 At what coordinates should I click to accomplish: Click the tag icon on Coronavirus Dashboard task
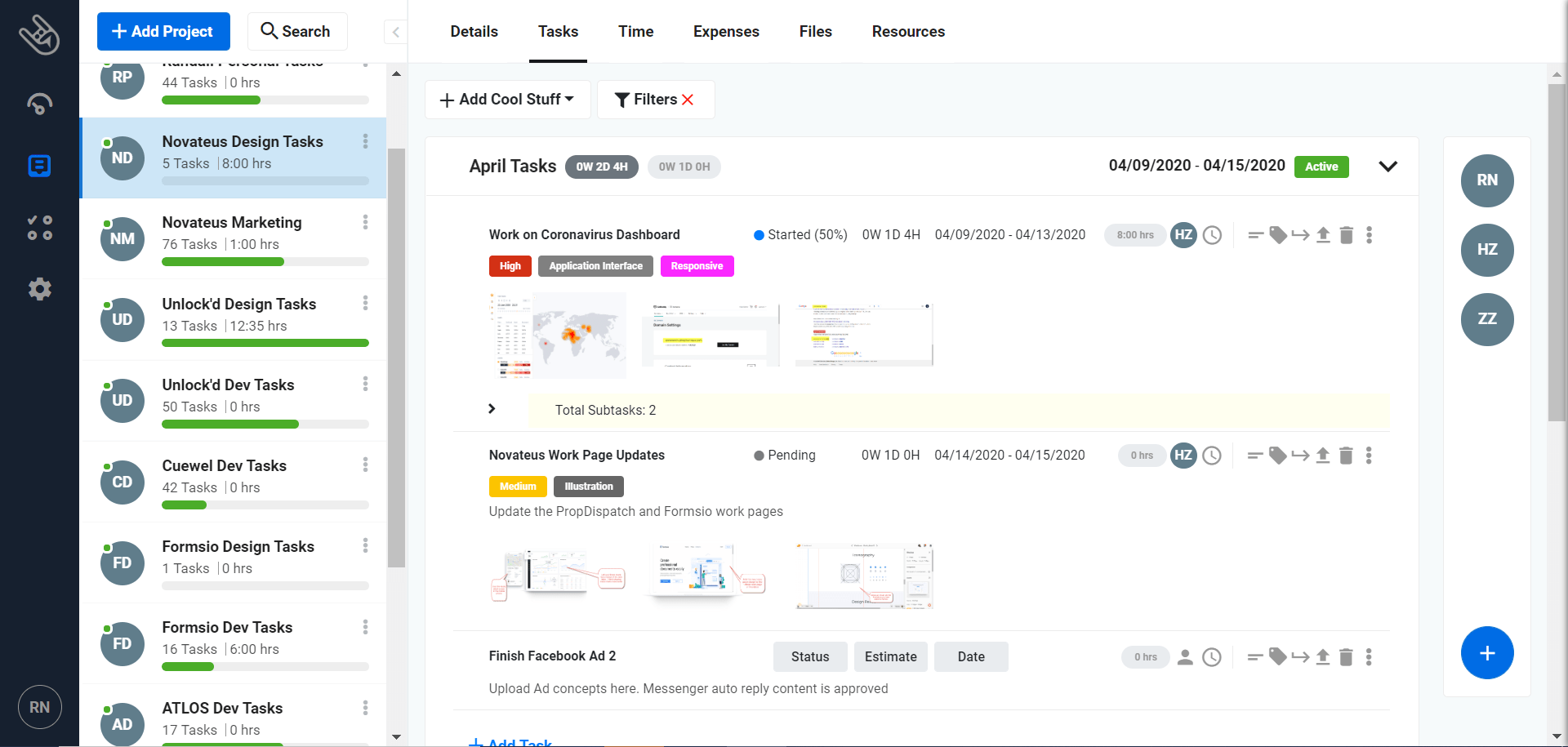[1278, 235]
